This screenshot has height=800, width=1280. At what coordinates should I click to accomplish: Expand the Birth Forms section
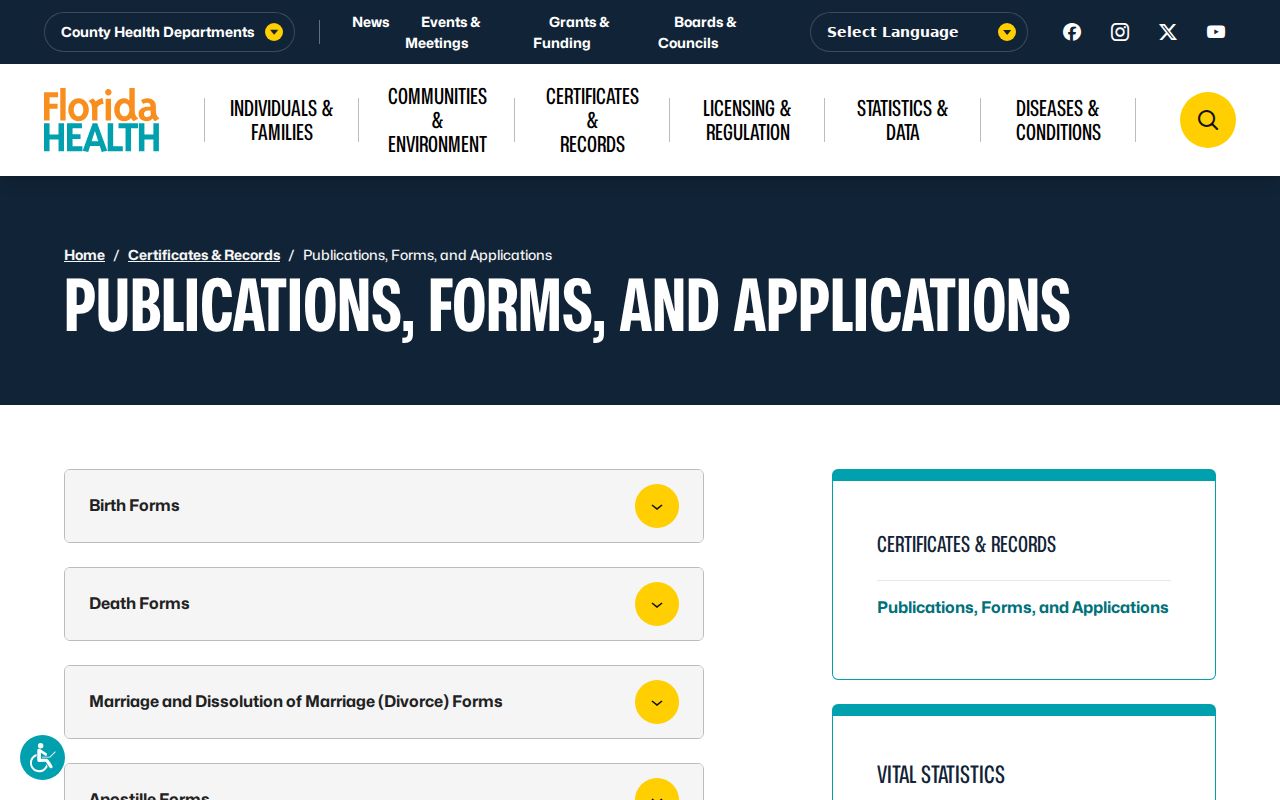click(x=384, y=506)
